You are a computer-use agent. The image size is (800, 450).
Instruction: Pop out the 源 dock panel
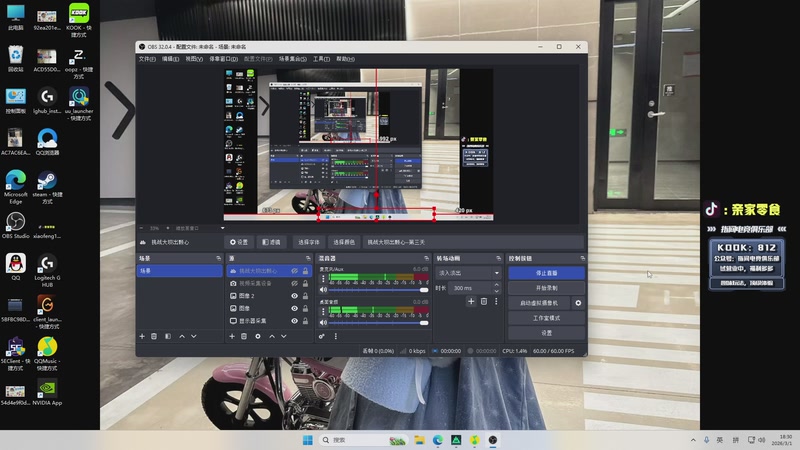(308, 259)
